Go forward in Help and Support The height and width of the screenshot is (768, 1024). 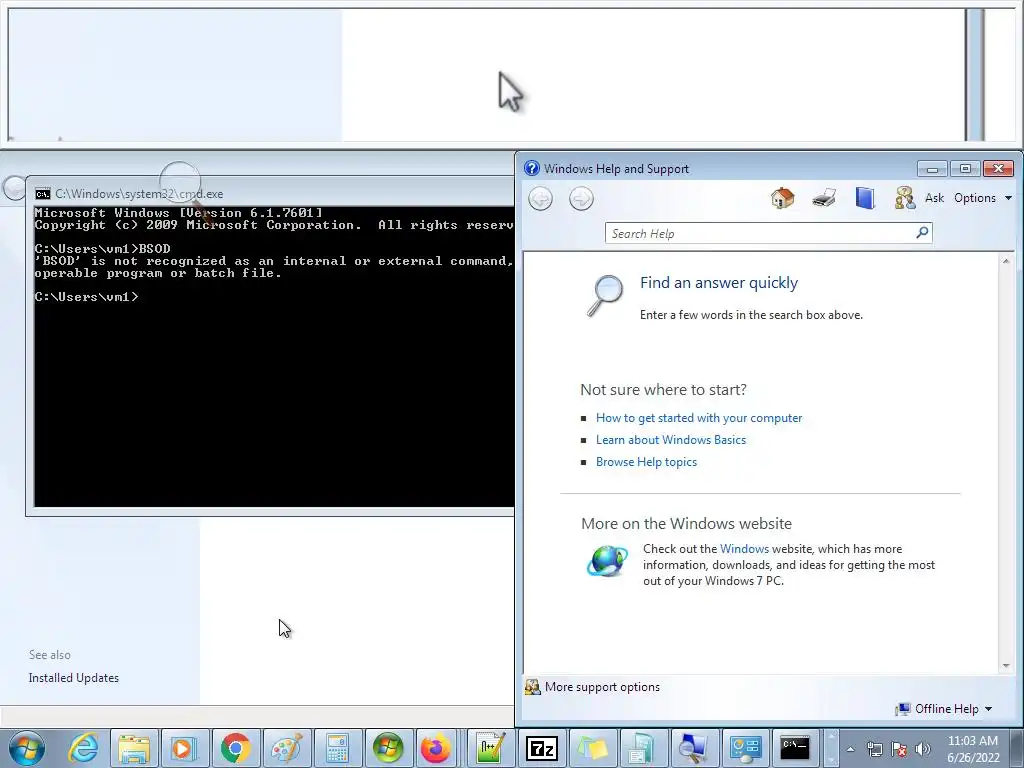[x=581, y=199]
